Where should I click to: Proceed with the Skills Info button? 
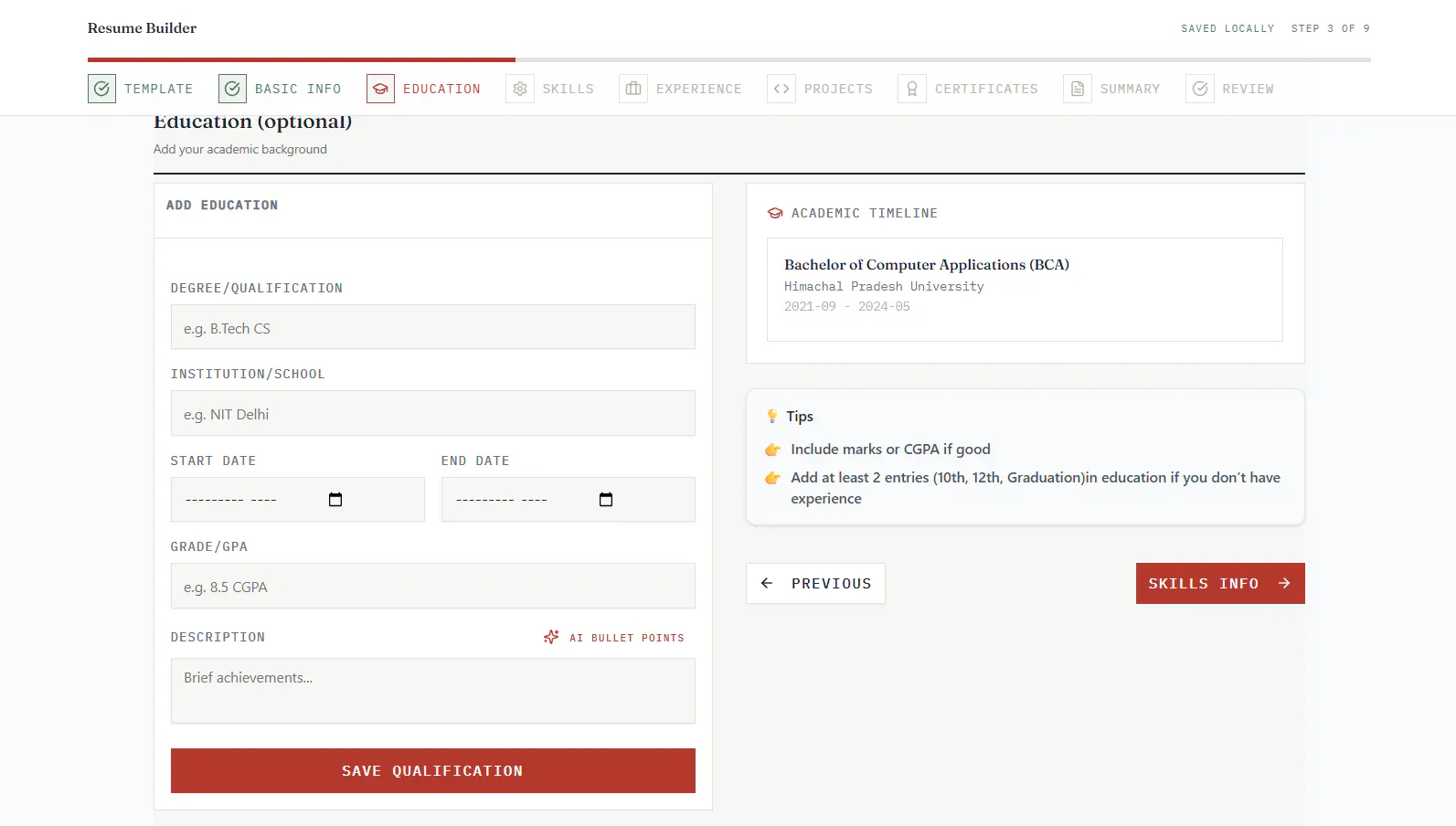tap(1220, 583)
